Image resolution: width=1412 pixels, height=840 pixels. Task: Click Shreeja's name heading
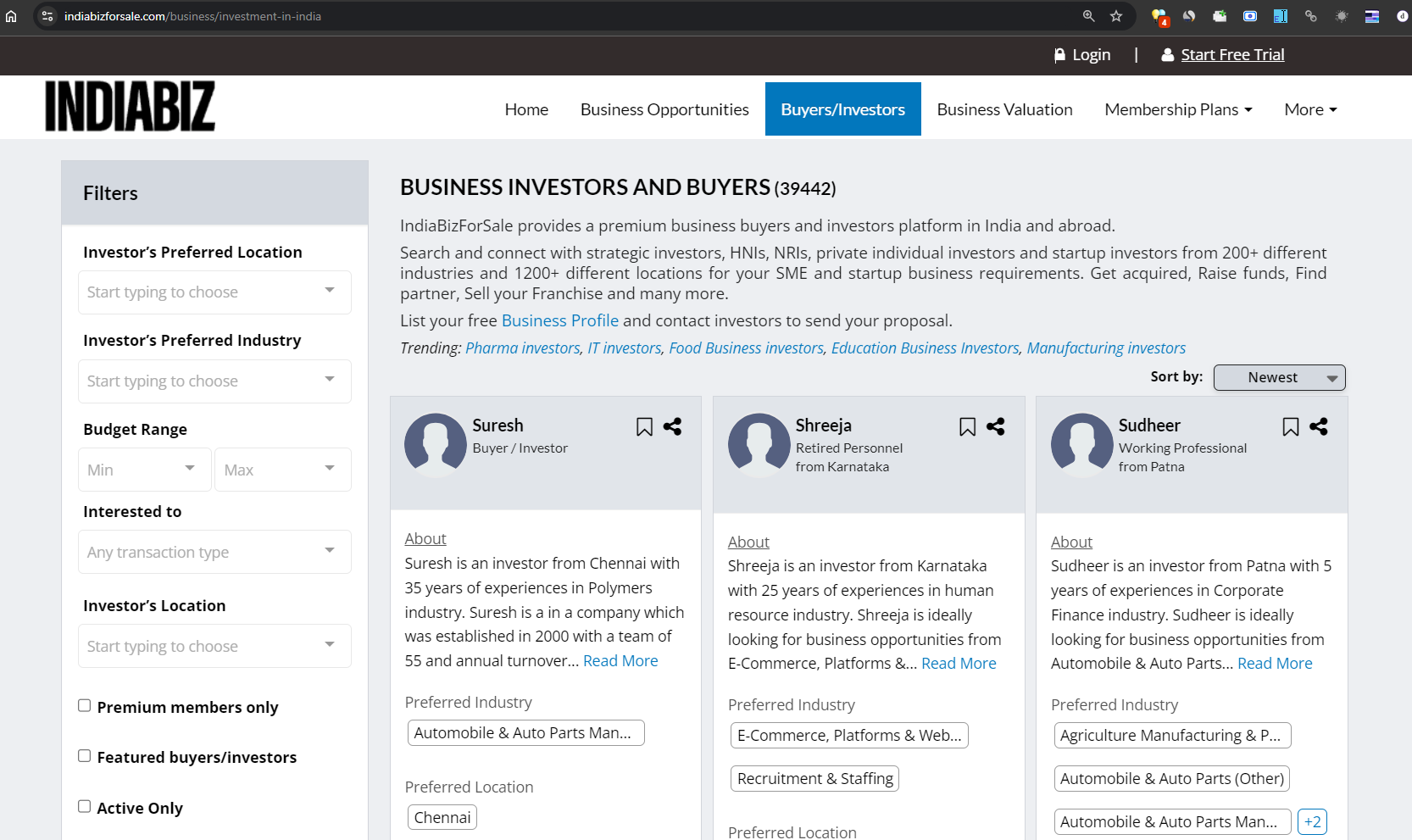[x=823, y=426]
